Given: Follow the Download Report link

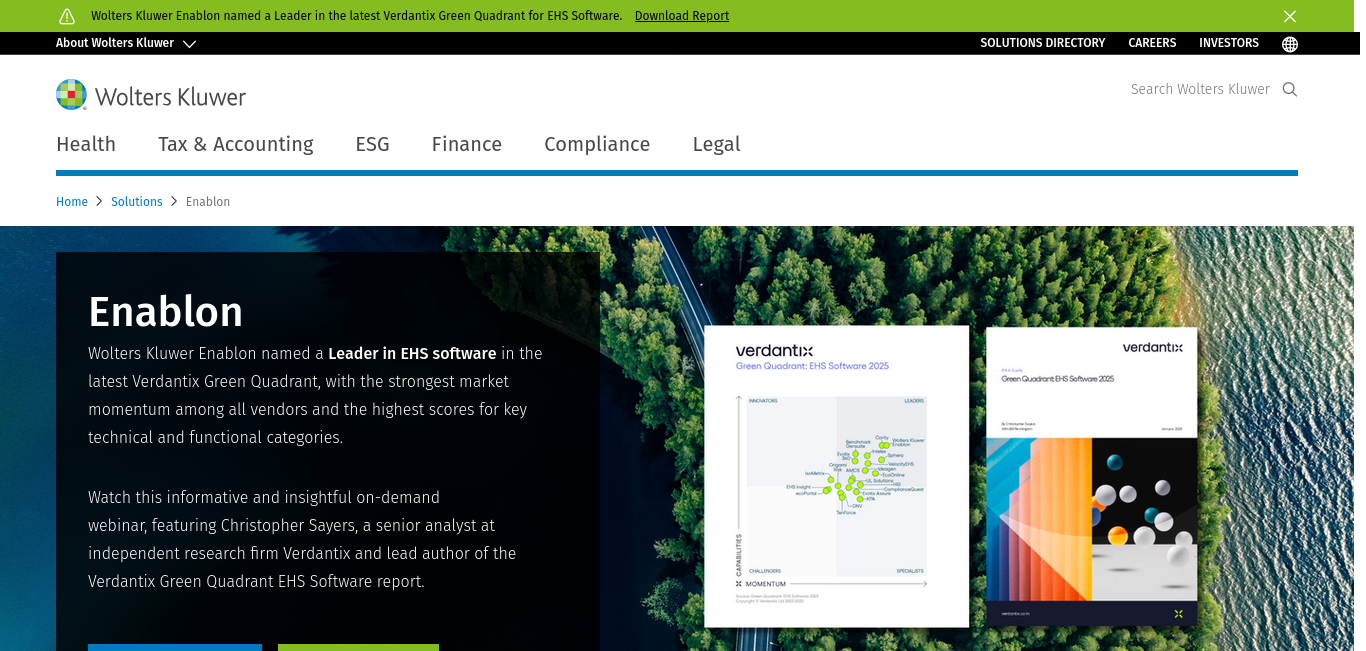Looking at the screenshot, I should pyautogui.click(x=682, y=16).
